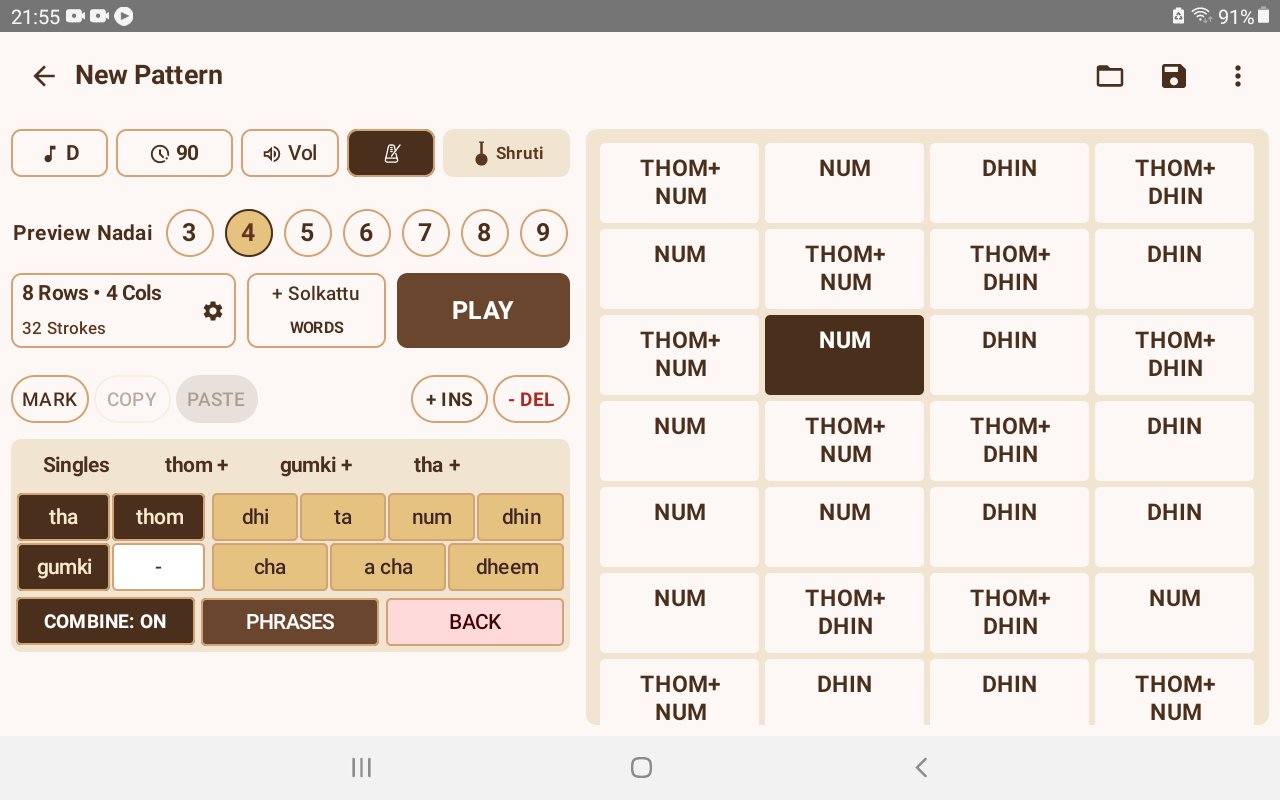Open the PHRASES panel
The width and height of the screenshot is (1280, 800).
pos(290,621)
